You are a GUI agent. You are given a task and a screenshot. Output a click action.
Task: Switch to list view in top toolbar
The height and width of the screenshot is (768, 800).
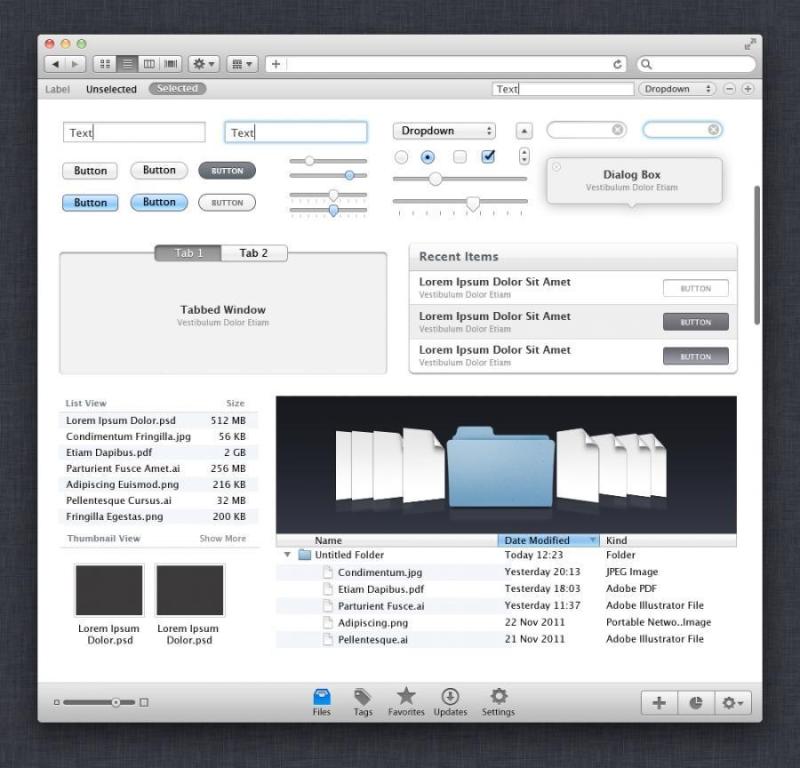tap(128, 64)
